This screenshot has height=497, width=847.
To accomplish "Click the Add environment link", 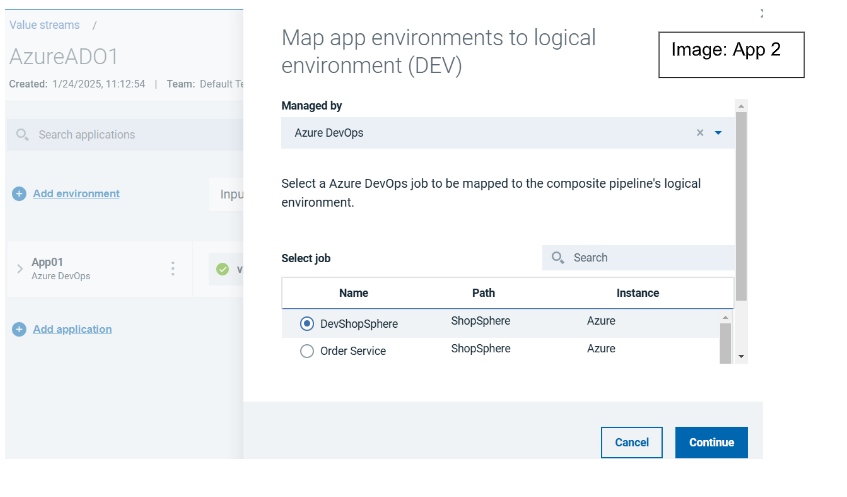I will (x=76, y=194).
